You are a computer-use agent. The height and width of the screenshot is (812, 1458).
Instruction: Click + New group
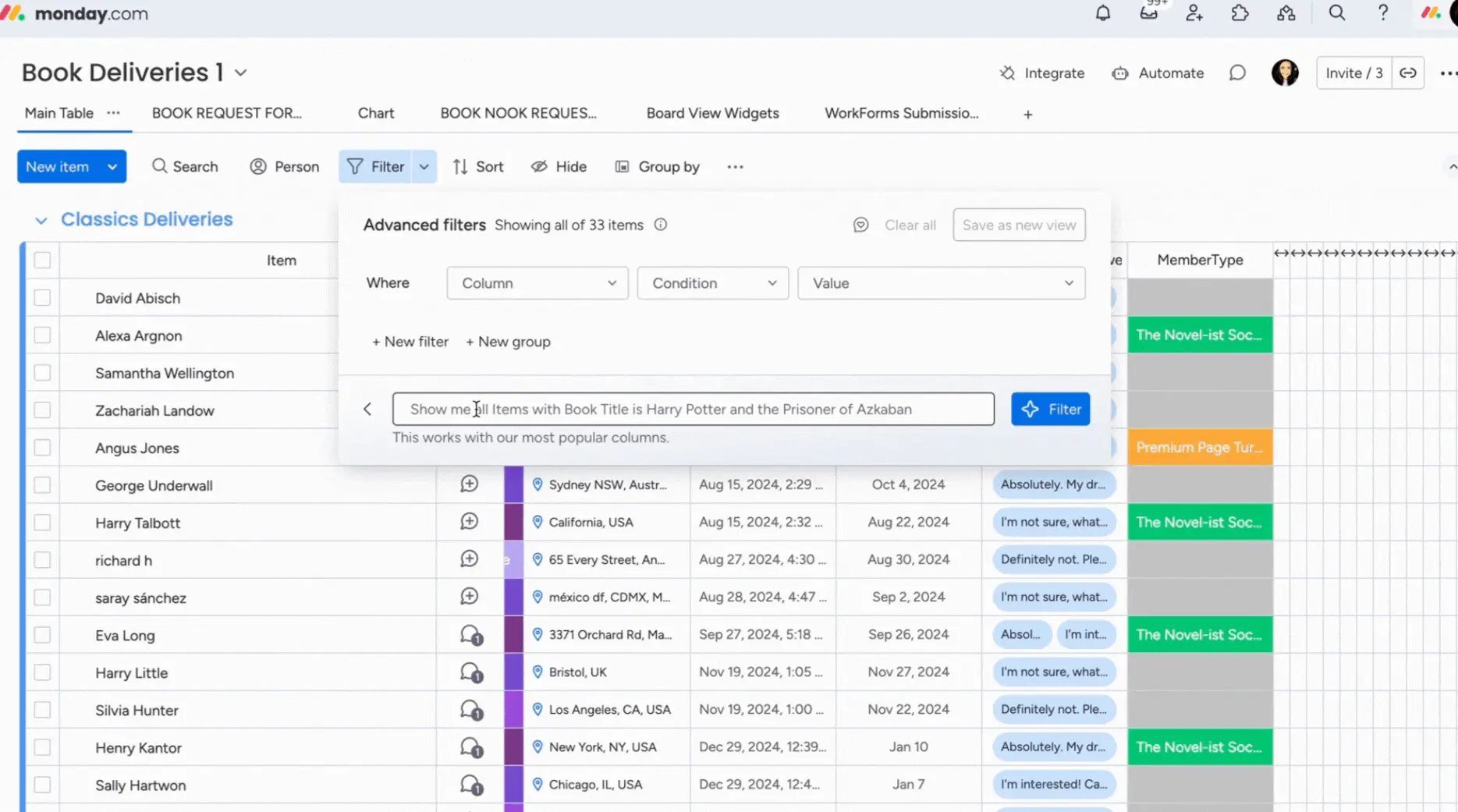coord(508,342)
